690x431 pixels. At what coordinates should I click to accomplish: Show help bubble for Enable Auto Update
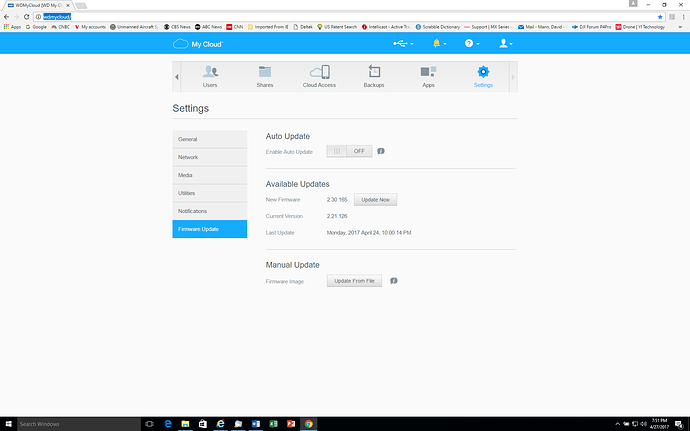tap(381, 151)
